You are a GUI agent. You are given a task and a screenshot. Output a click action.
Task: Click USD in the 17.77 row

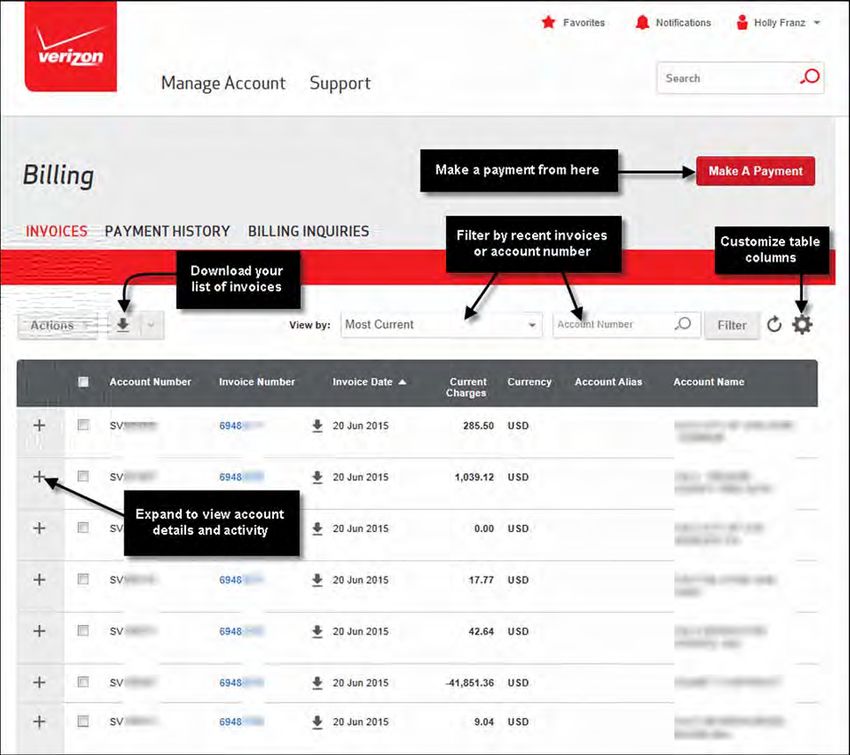tap(518, 580)
